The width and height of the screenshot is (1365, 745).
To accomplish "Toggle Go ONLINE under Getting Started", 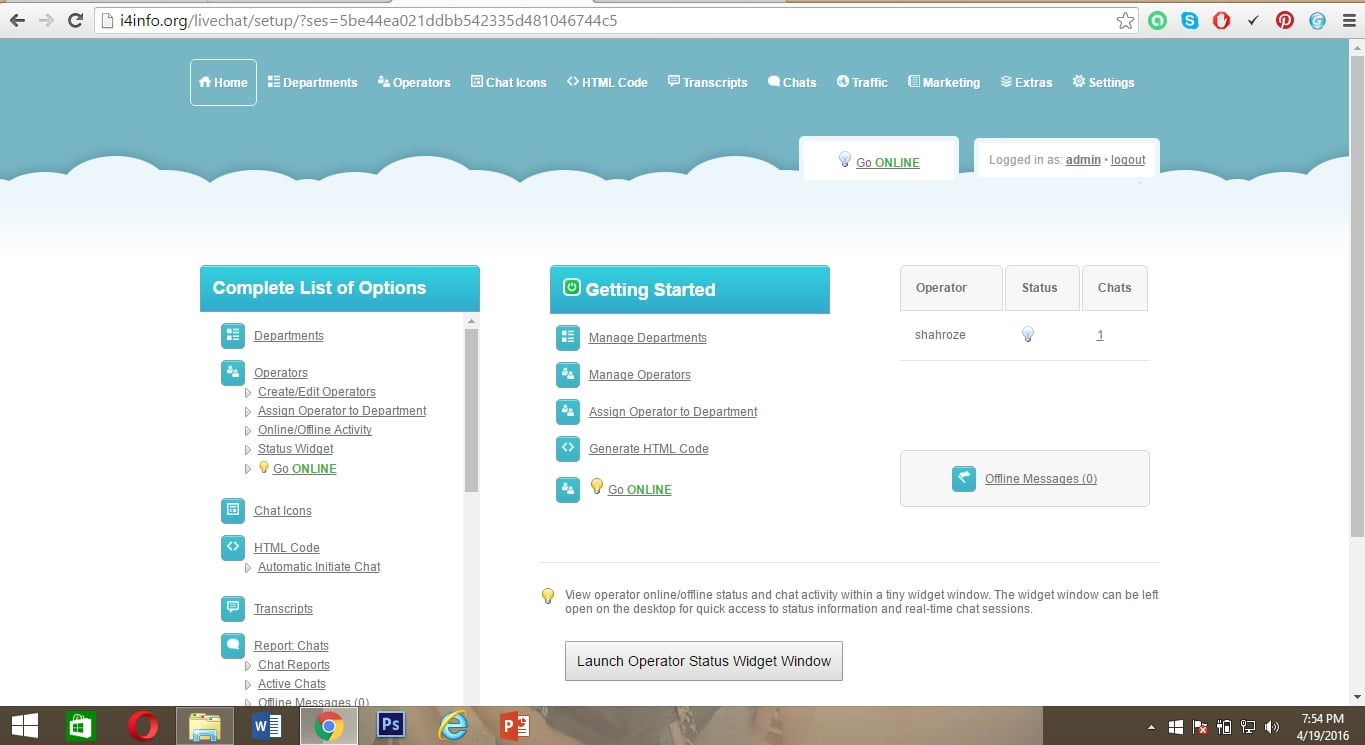I will click(639, 489).
